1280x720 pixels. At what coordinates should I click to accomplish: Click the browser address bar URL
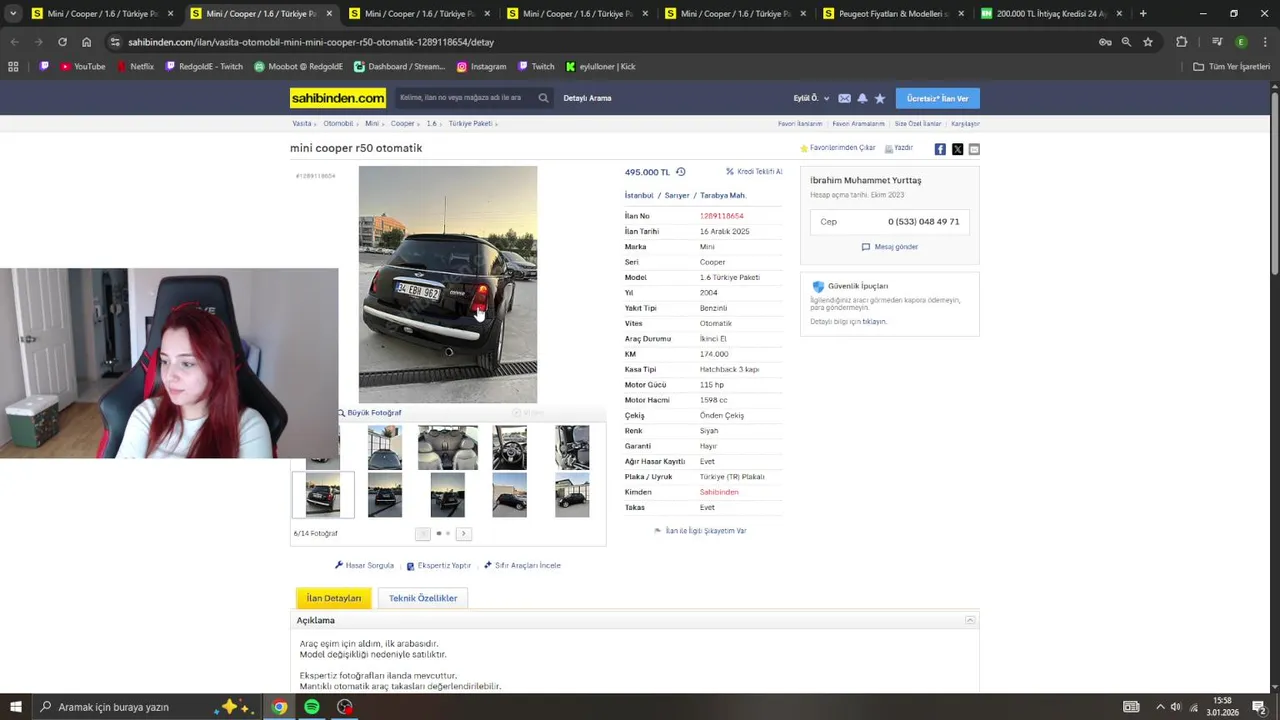click(311, 42)
